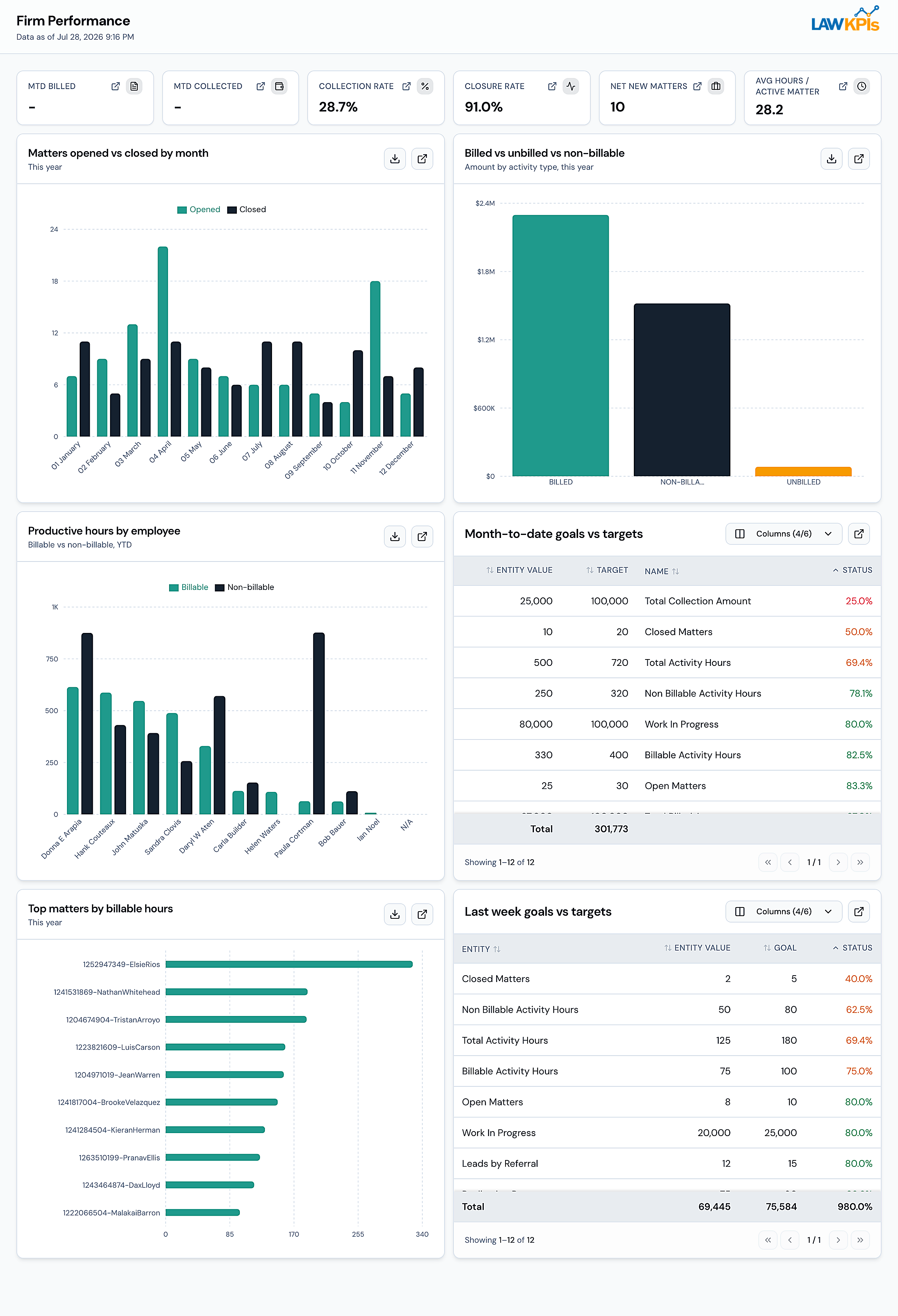This screenshot has width=898, height=1316.
Task: Select the Total Collection Amount row
Action: (x=667, y=601)
